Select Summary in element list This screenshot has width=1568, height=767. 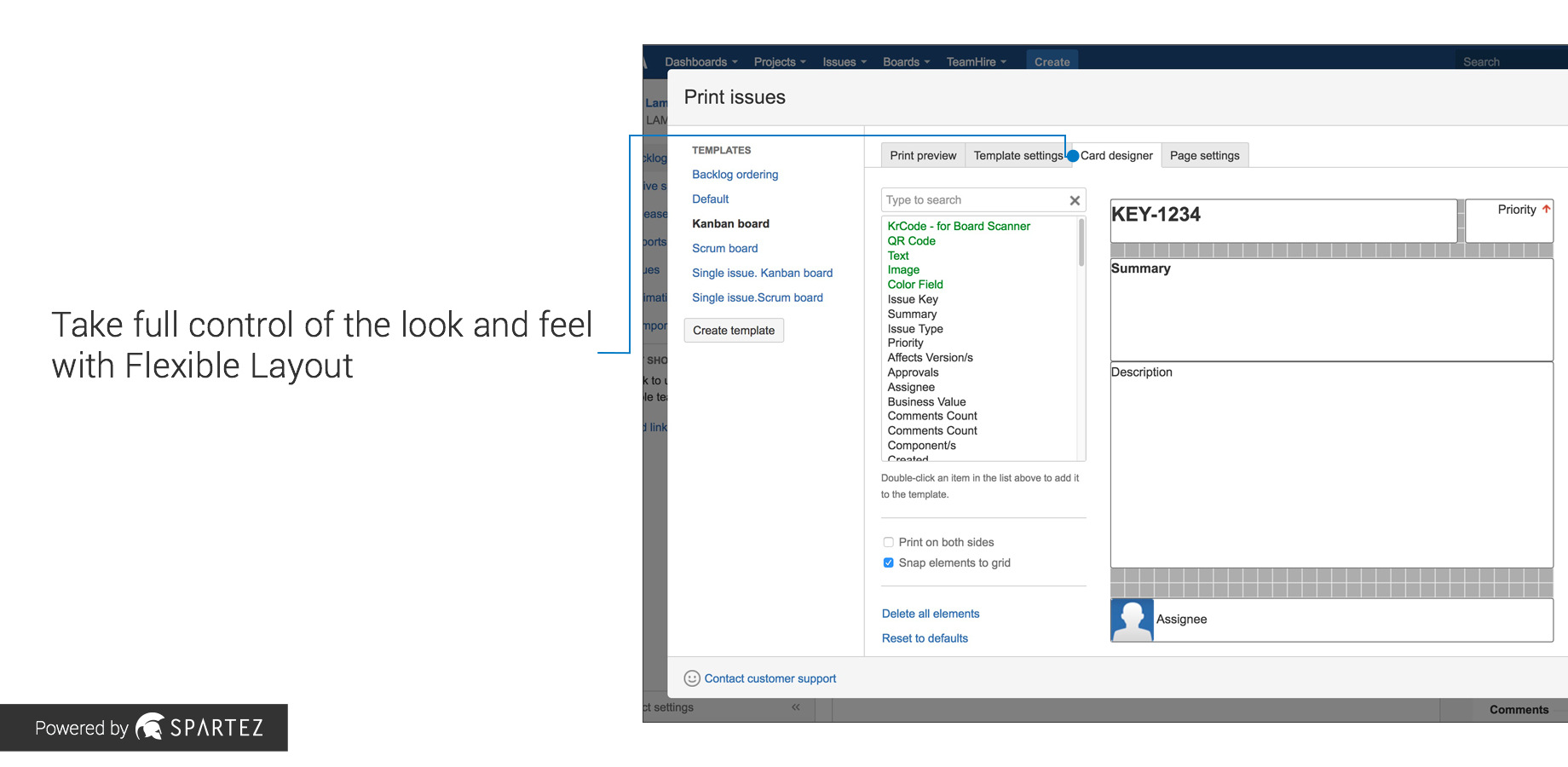pos(912,314)
